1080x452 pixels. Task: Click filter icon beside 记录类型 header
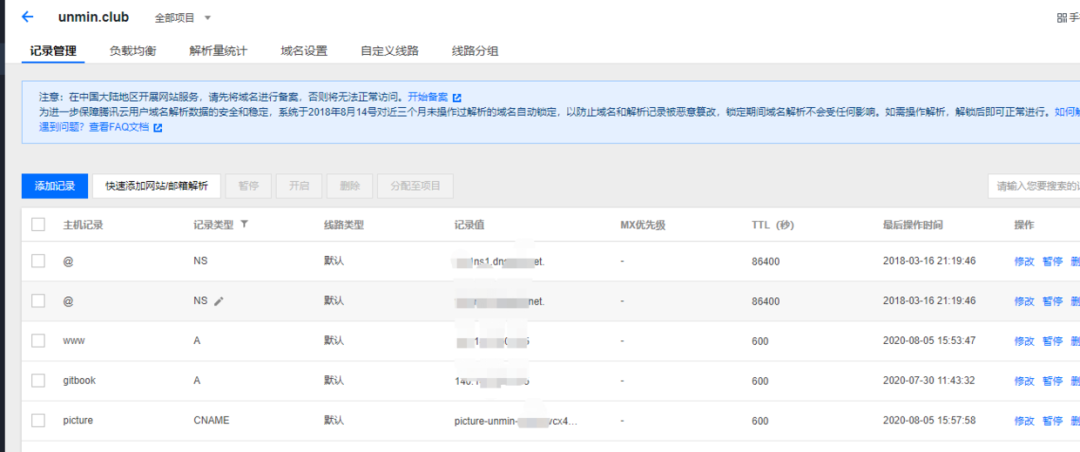(244, 224)
